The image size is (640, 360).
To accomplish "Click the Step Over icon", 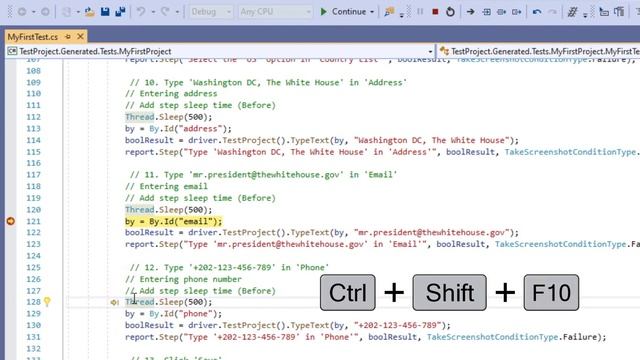I will (502, 12).
